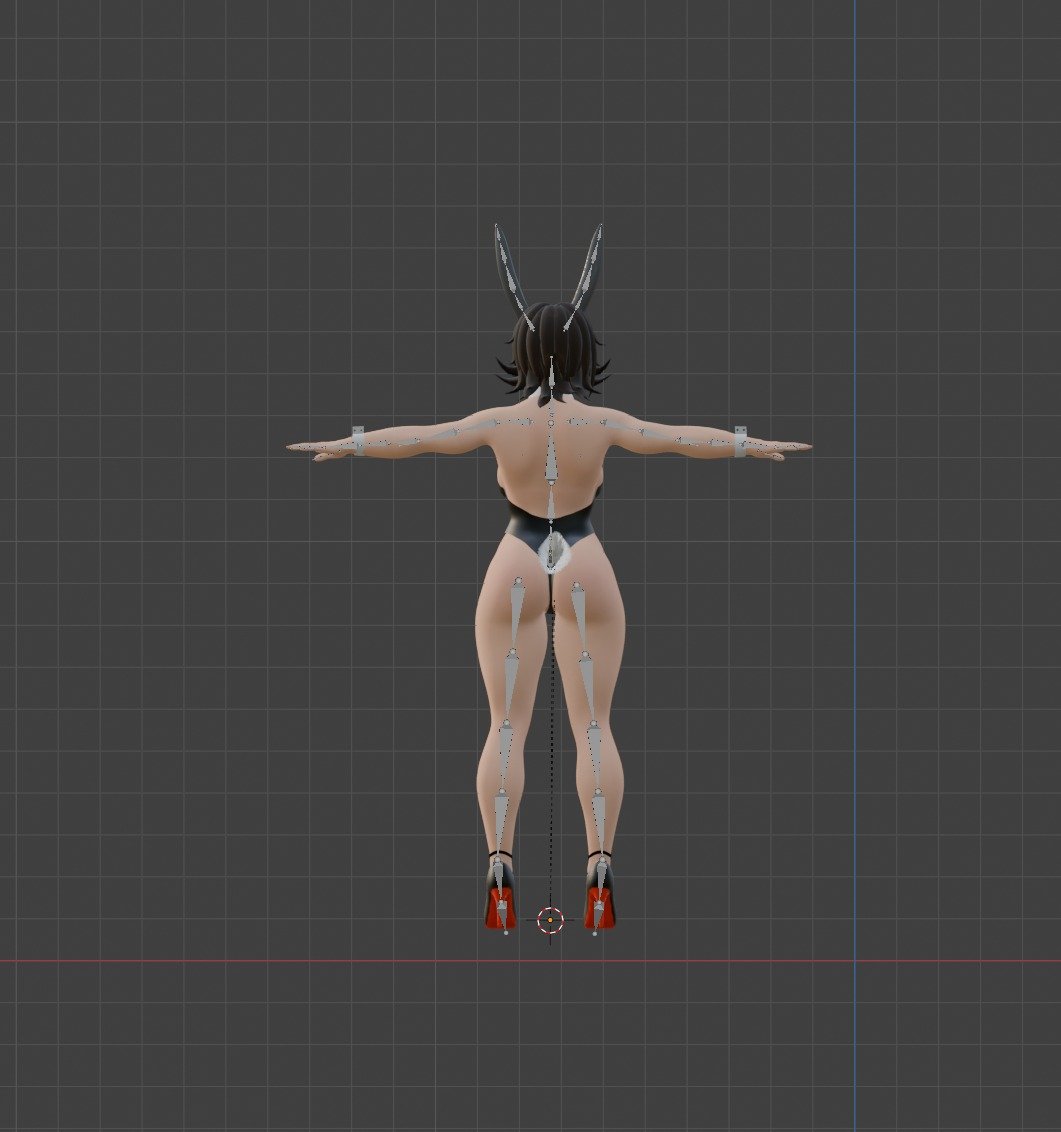Click the right red high-heel shoe
1061x1132 pixels.
click(x=600, y=897)
